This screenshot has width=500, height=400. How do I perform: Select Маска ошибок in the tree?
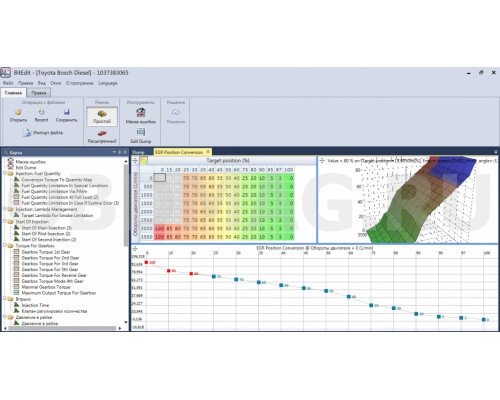31,162
